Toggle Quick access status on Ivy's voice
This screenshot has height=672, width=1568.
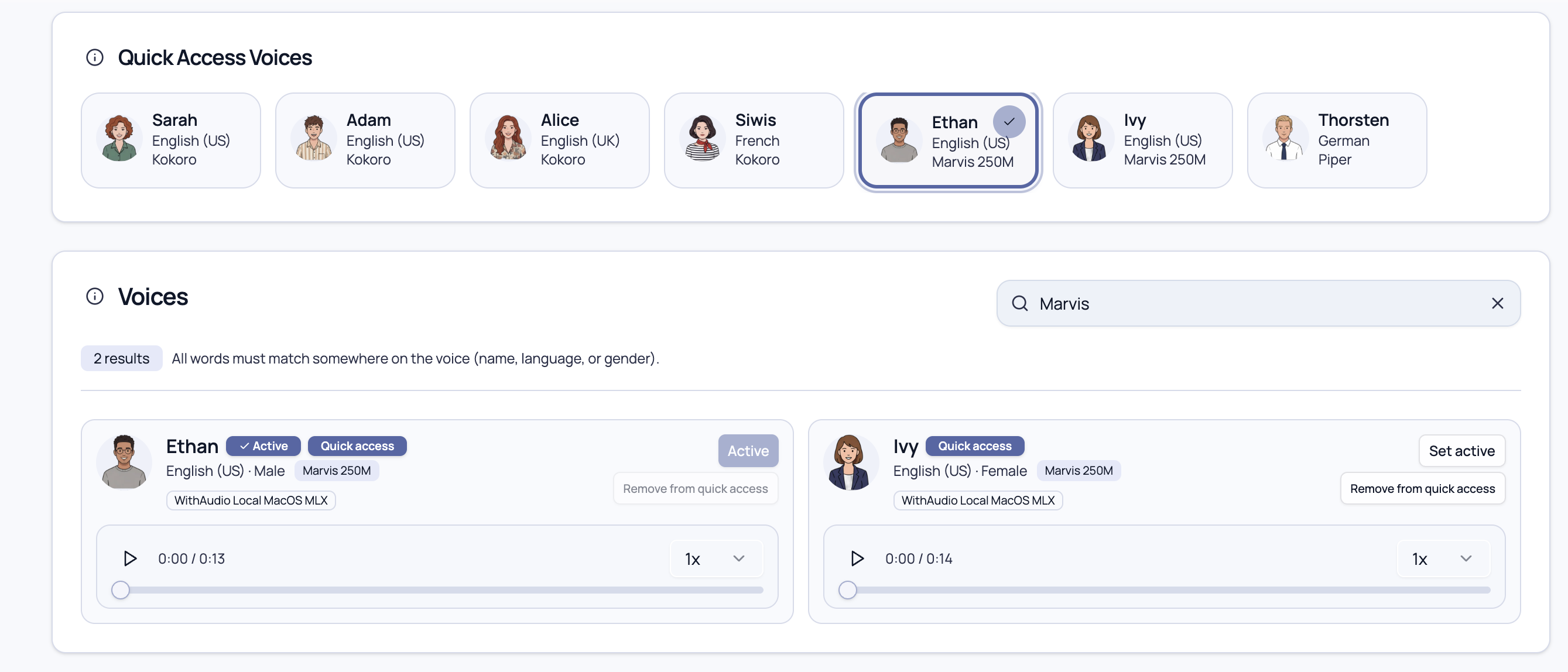pos(974,445)
